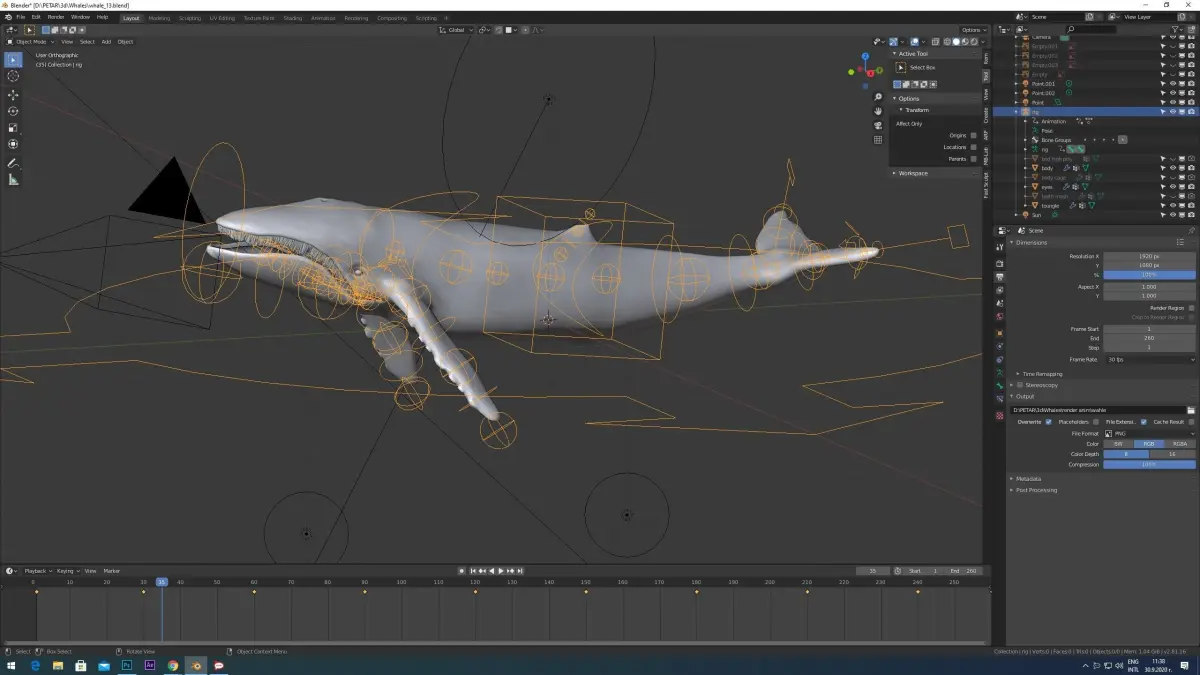1200x675 pixels.
Task: Toggle the Parents checkbox
Action: tap(974, 159)
